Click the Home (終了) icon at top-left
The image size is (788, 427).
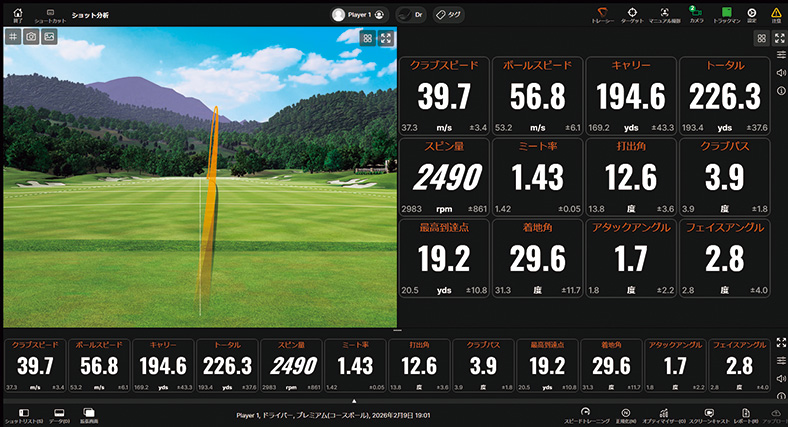[17, 13]
